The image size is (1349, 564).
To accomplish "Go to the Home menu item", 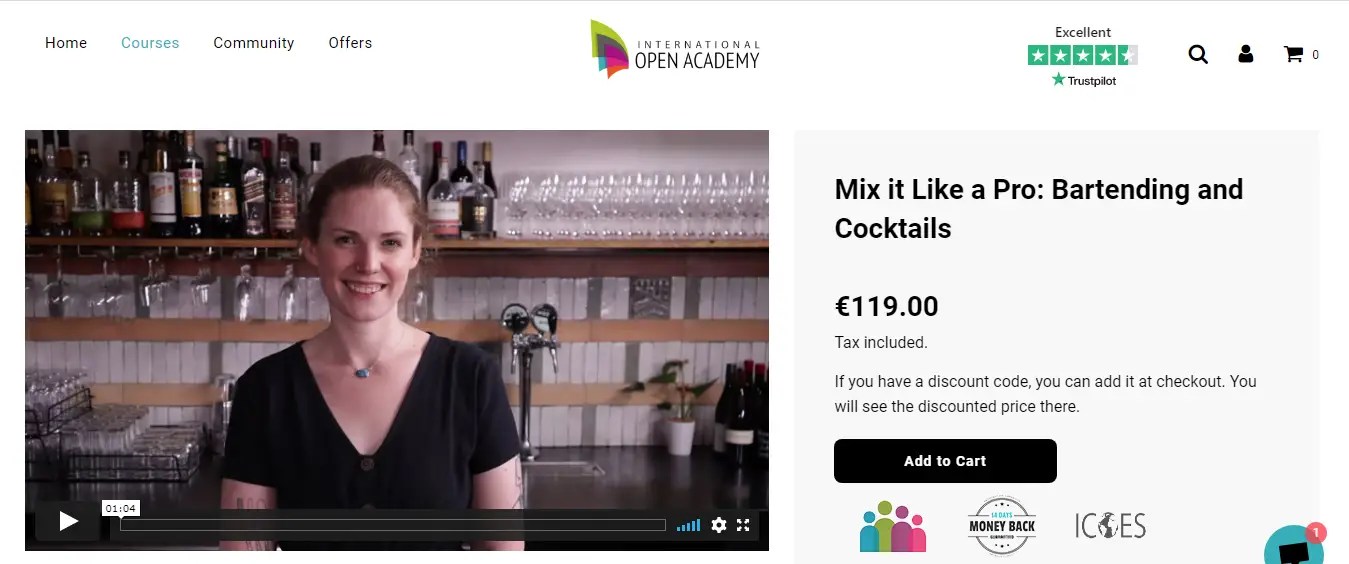I will [x=66, y=43].
